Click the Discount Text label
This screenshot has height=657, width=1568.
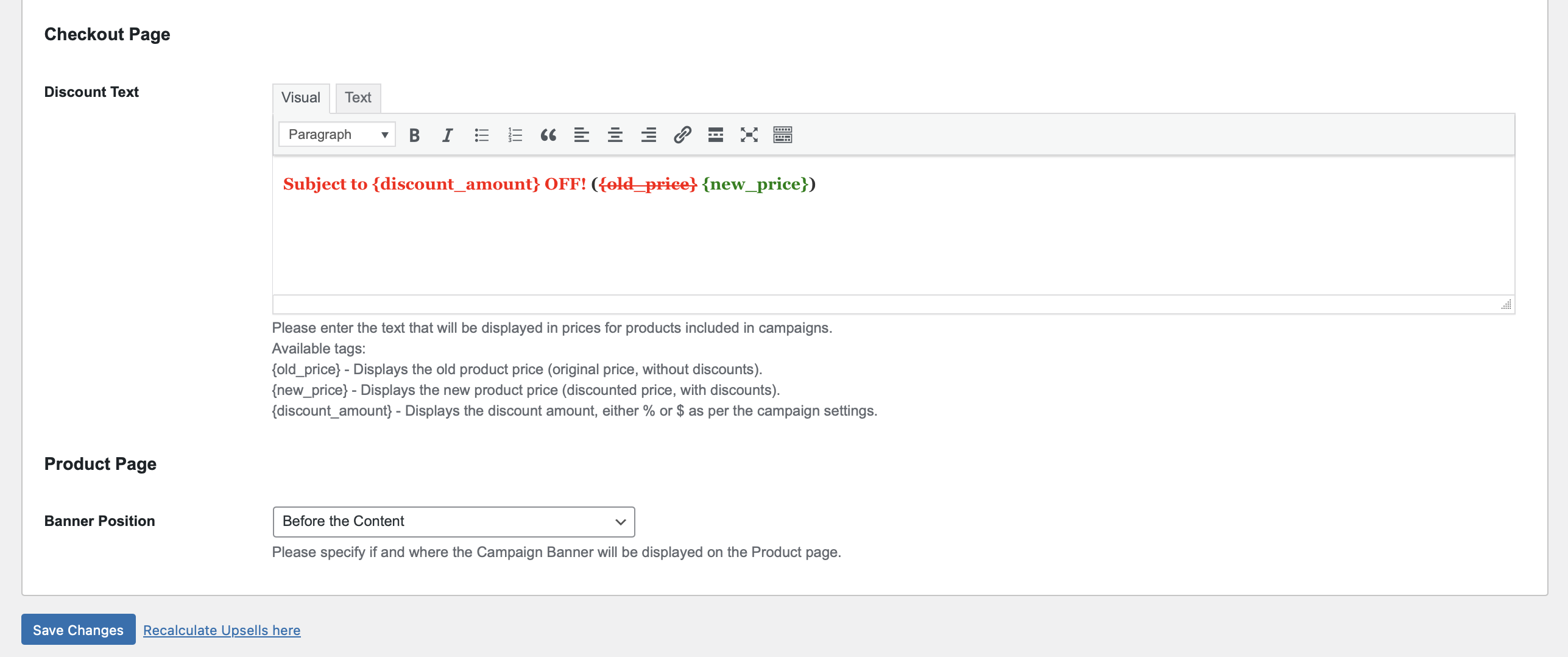point(91,92)
